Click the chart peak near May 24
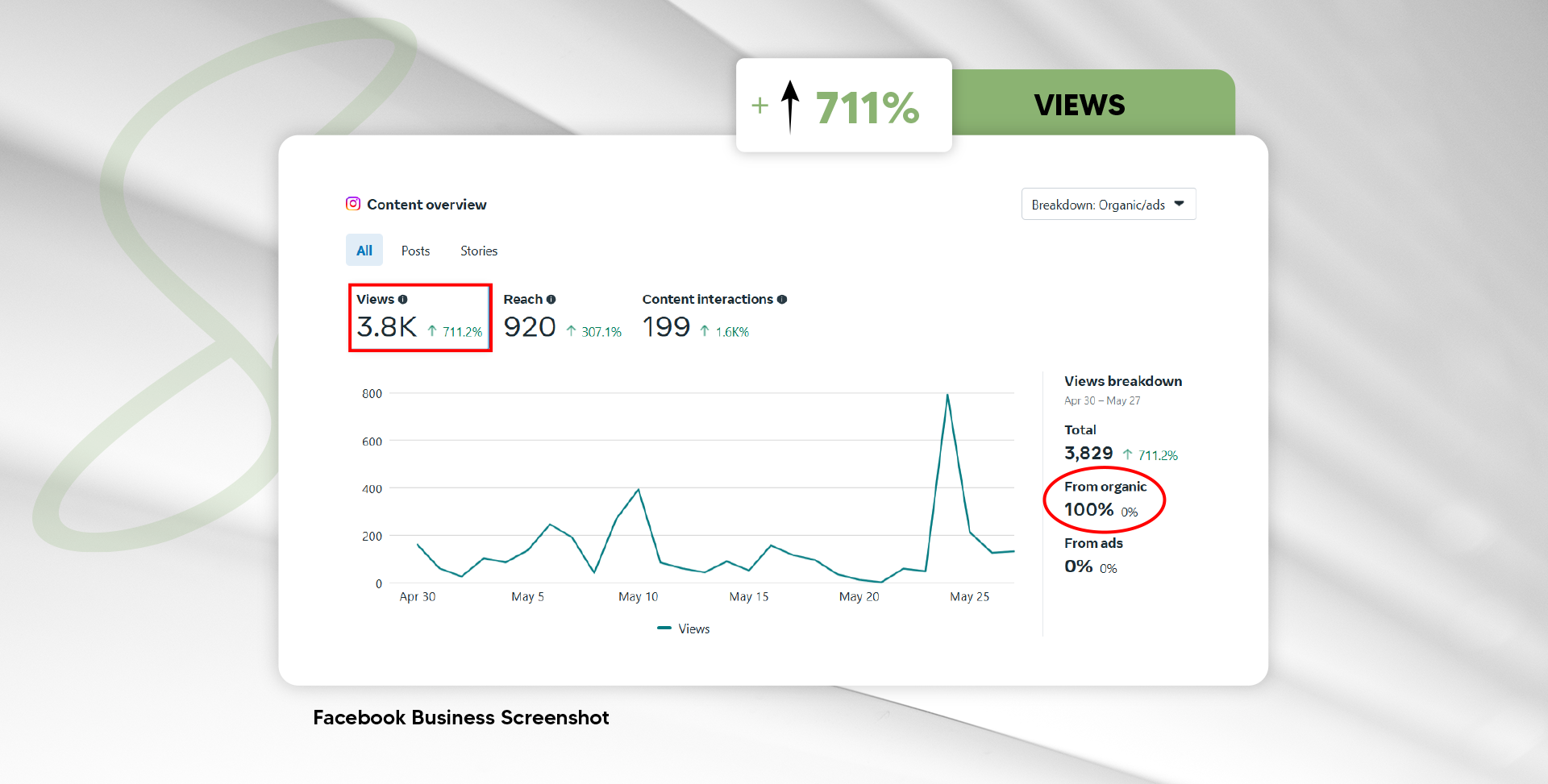 (947, 395)
